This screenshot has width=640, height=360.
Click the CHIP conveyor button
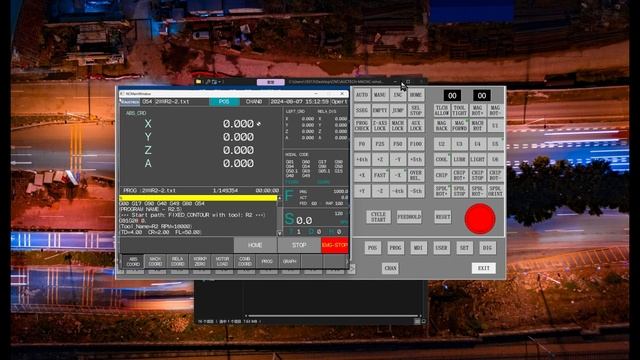point(442,175)
